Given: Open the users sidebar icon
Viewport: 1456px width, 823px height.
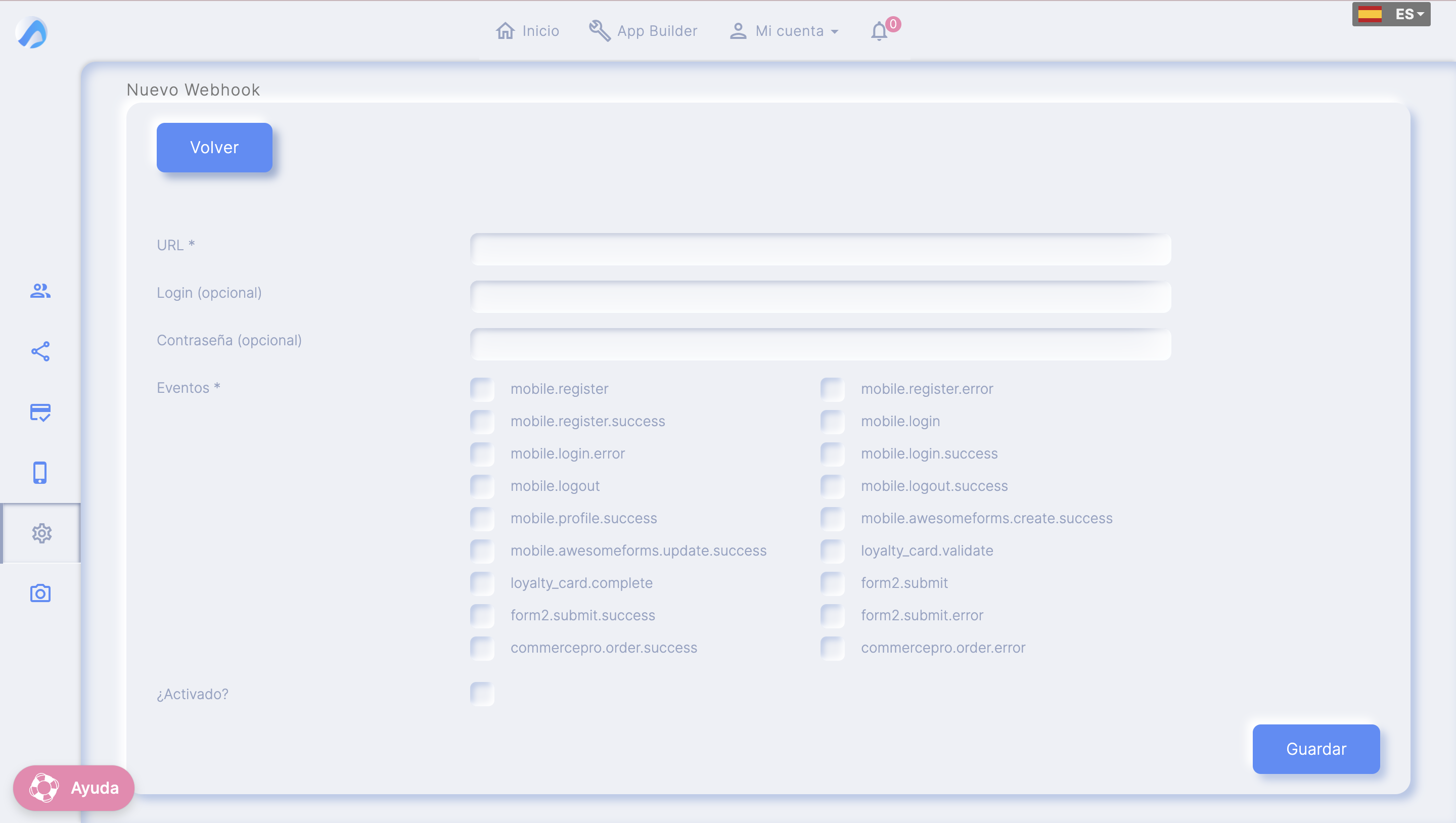Looking at the screenshot, I should [x=40, y=291].
